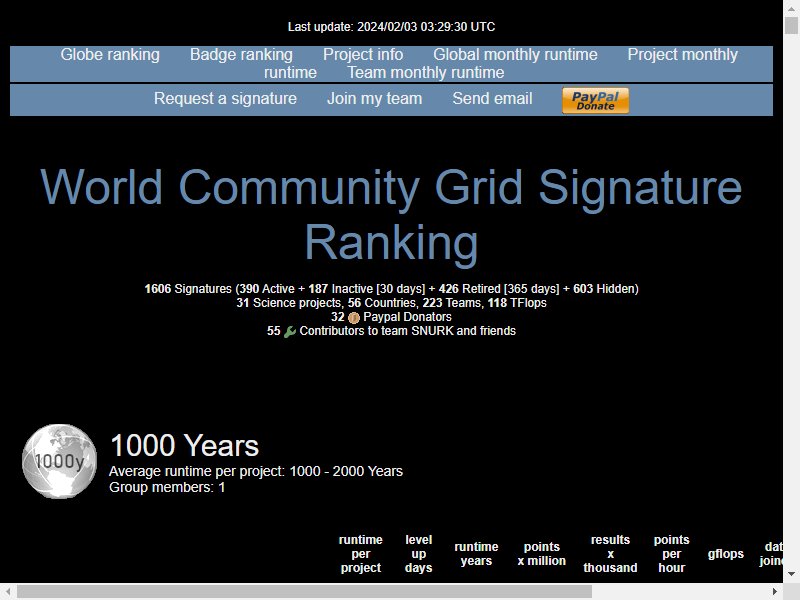Select the runtime per project column header

coord(361,554)
